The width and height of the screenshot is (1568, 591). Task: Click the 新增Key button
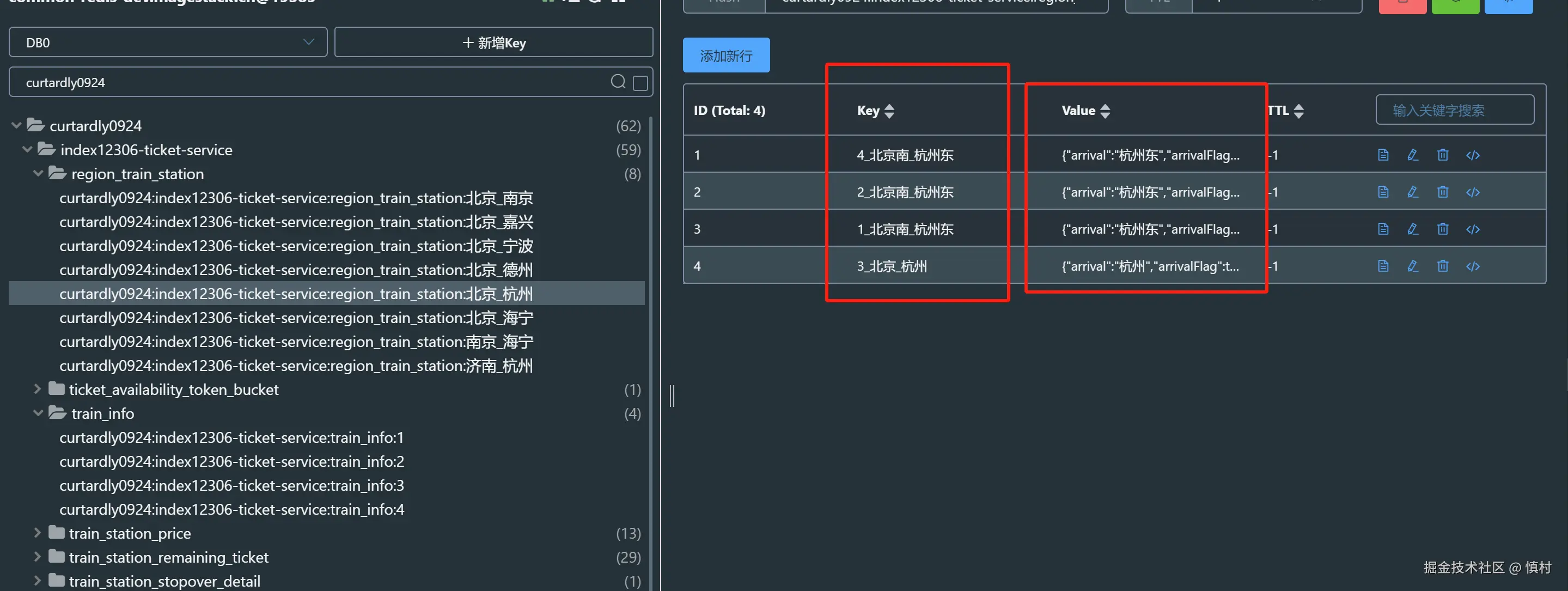click(x=493, y=42)
